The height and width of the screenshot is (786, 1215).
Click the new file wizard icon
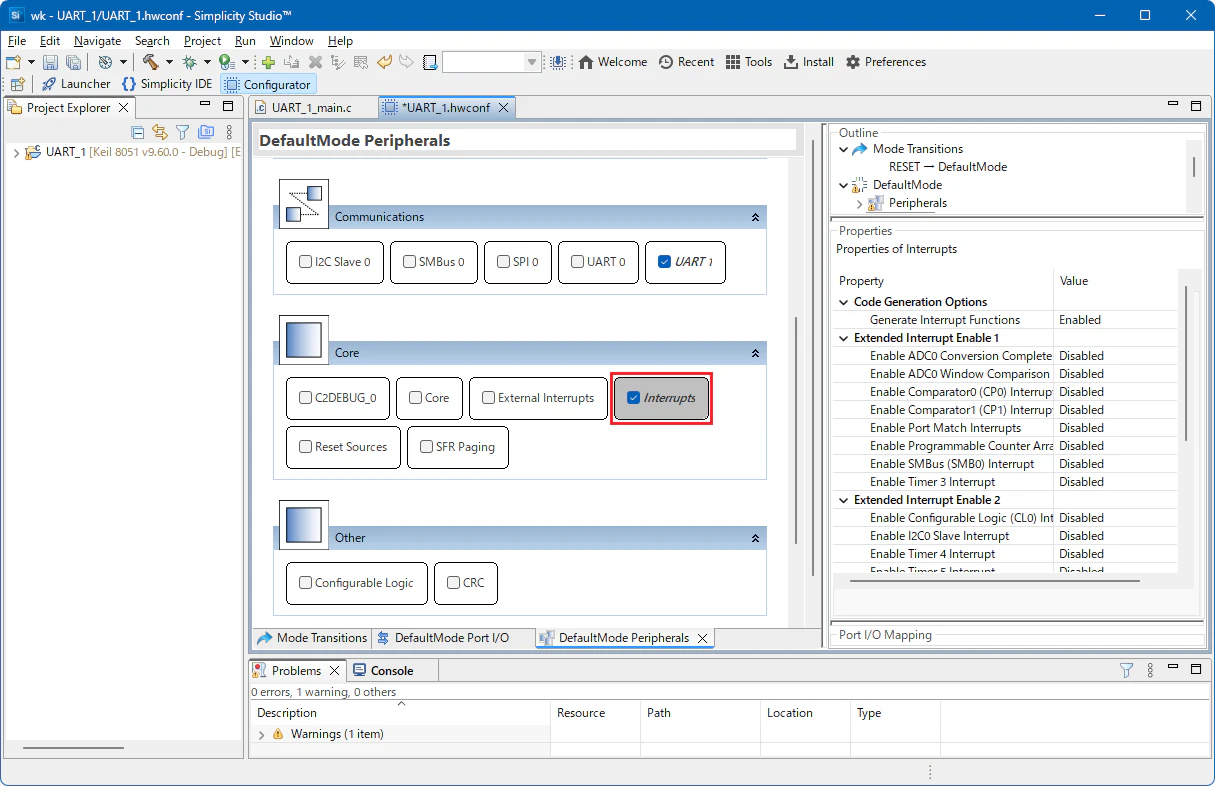[14, 62]
